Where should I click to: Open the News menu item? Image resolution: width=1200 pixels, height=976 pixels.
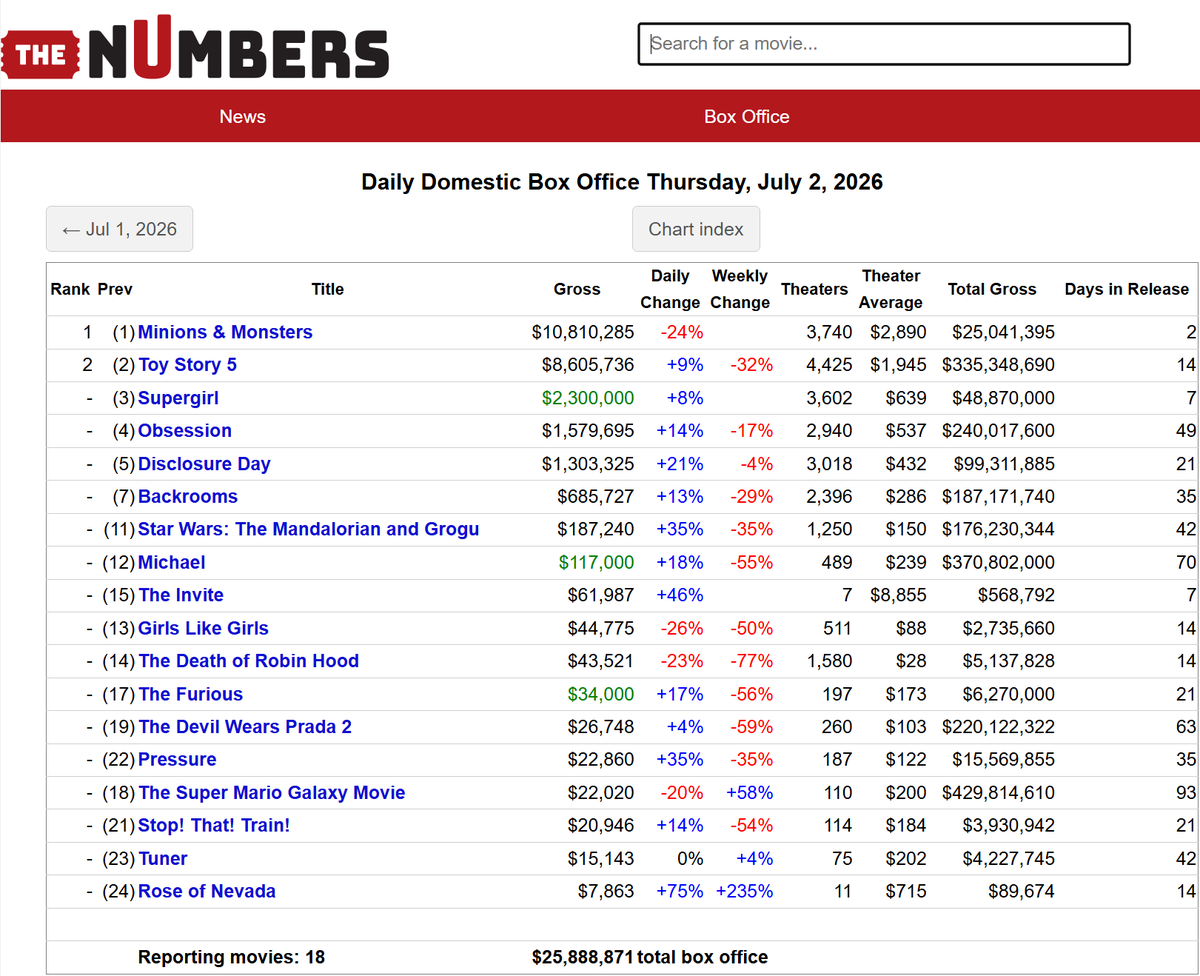242,117
